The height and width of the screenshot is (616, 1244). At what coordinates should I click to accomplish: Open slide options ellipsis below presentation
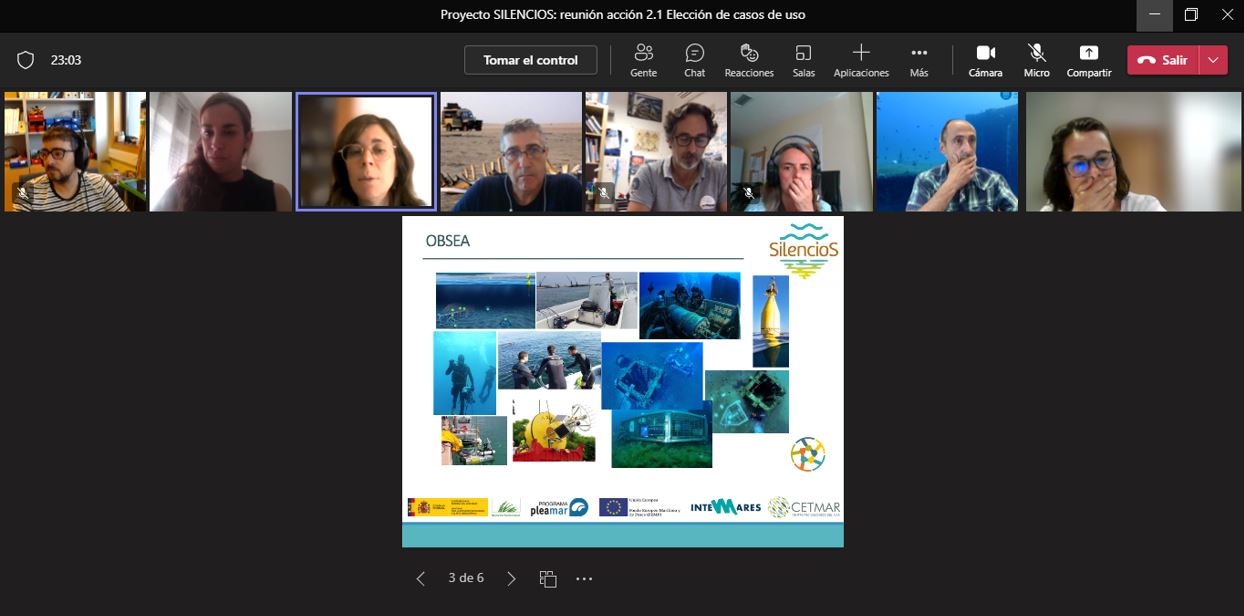point(585,578)
